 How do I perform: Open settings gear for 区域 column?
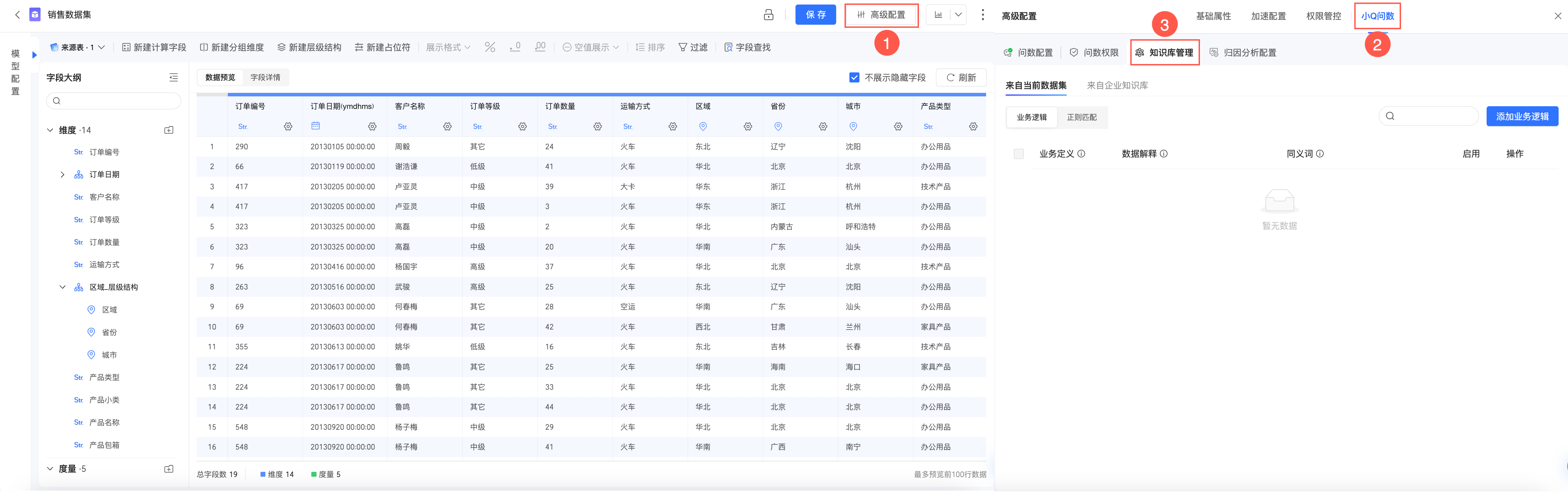pyautogui.click(x=748, y=127)
